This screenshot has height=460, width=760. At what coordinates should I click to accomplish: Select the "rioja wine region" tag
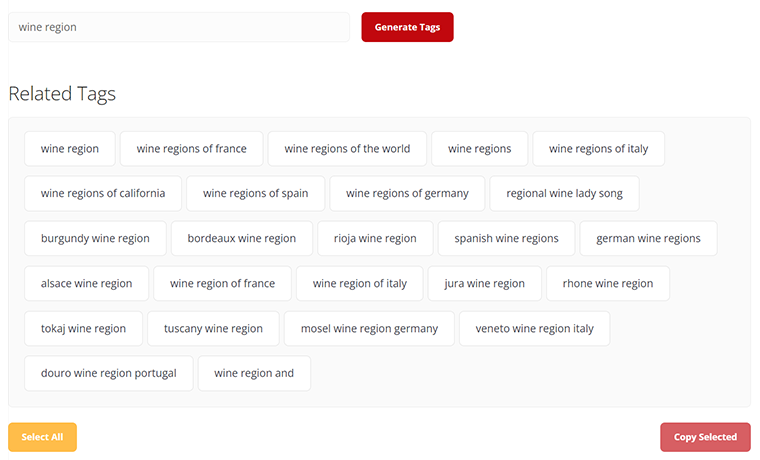(x=375, y=238)
